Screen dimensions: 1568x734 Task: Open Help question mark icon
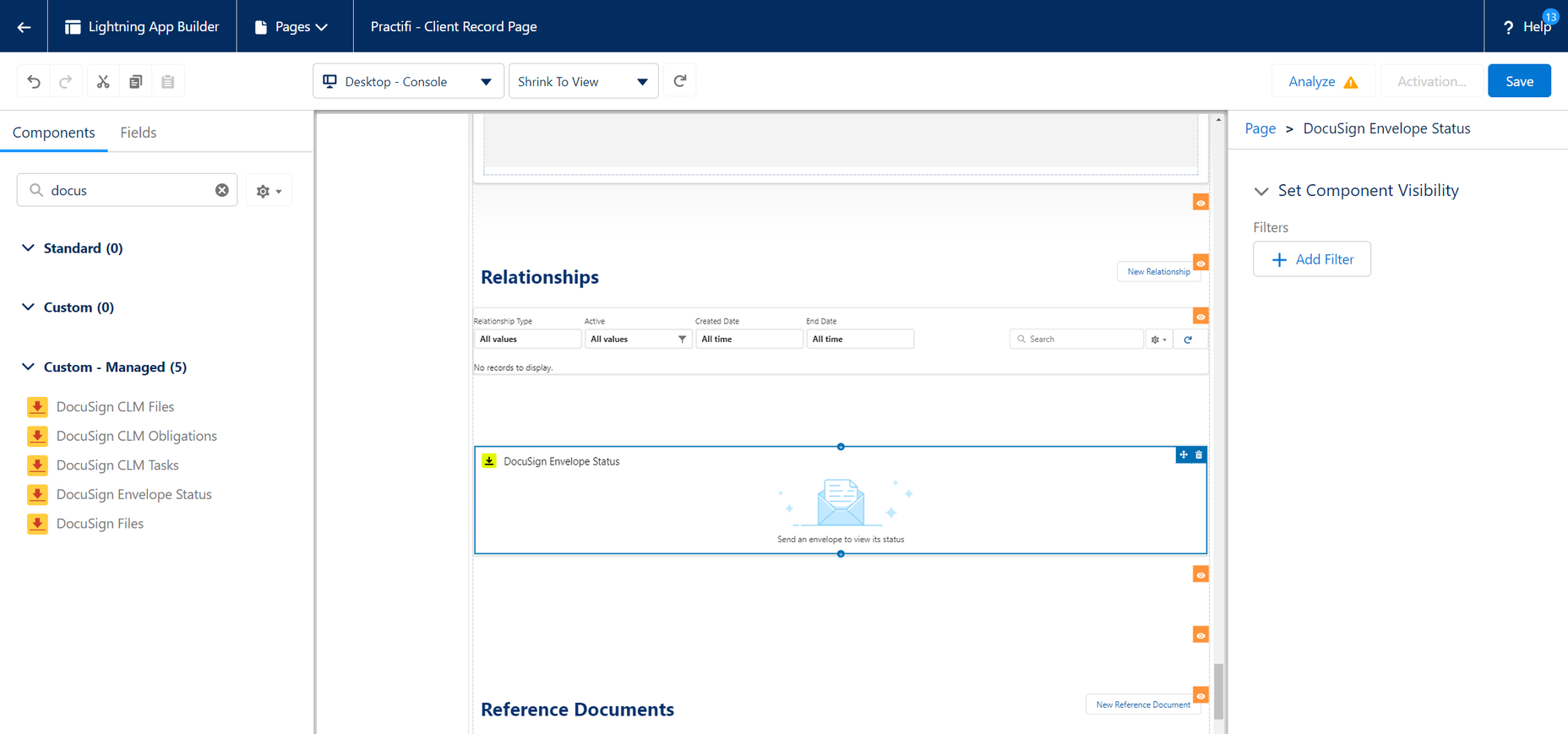(x=1508, y=27)
